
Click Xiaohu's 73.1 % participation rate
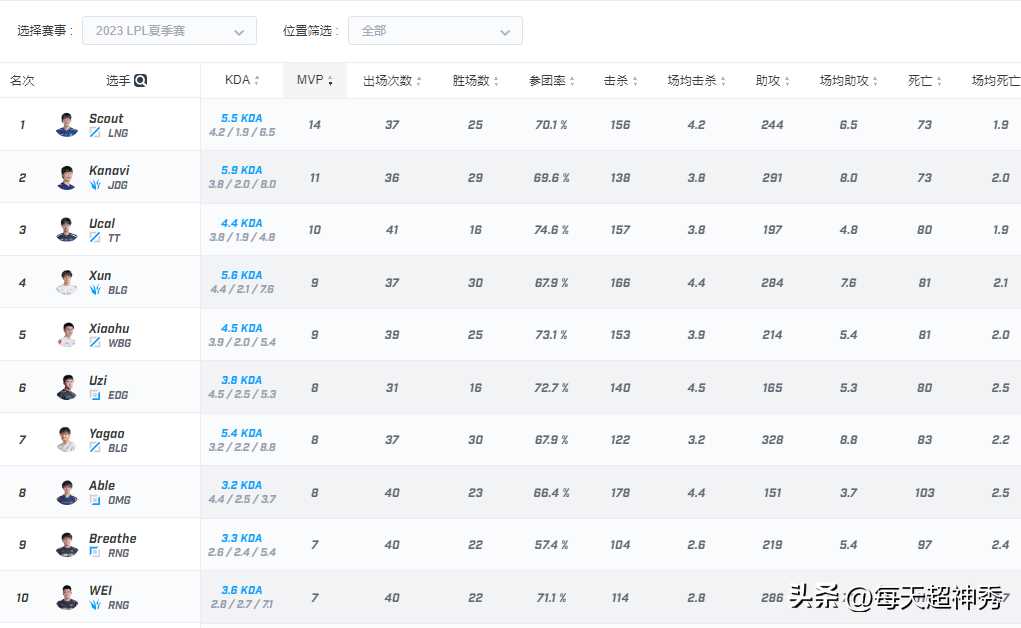click(552, 334)
